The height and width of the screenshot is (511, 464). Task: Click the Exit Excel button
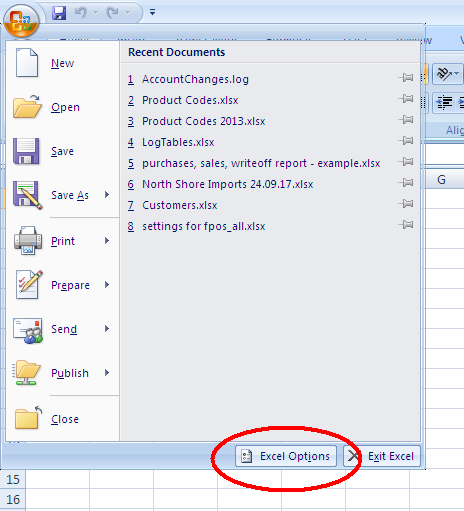click(382, 456)
